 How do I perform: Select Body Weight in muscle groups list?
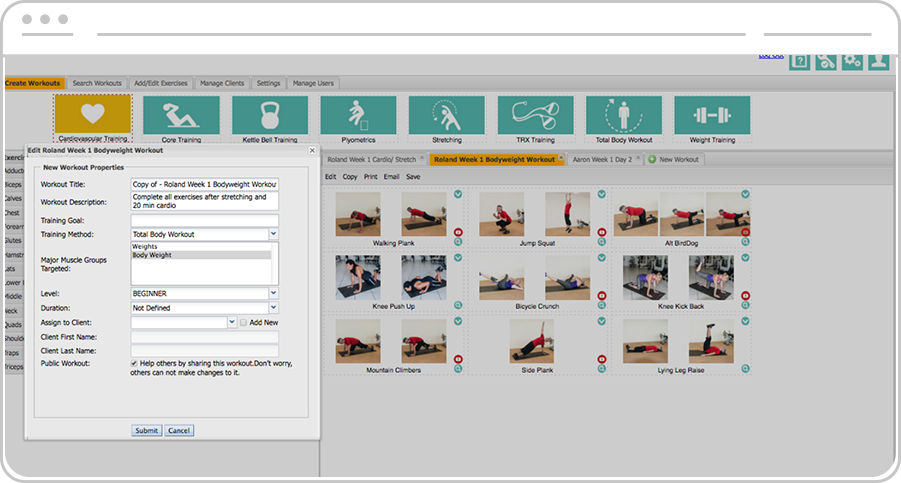coord(201,255)
